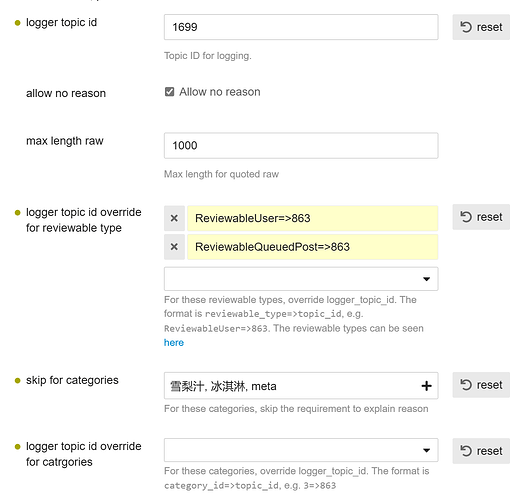The width and height of the screenshot is (530, 500).
Task: Open the reviewable type override dropdown
Action: [x=301, y=279]
